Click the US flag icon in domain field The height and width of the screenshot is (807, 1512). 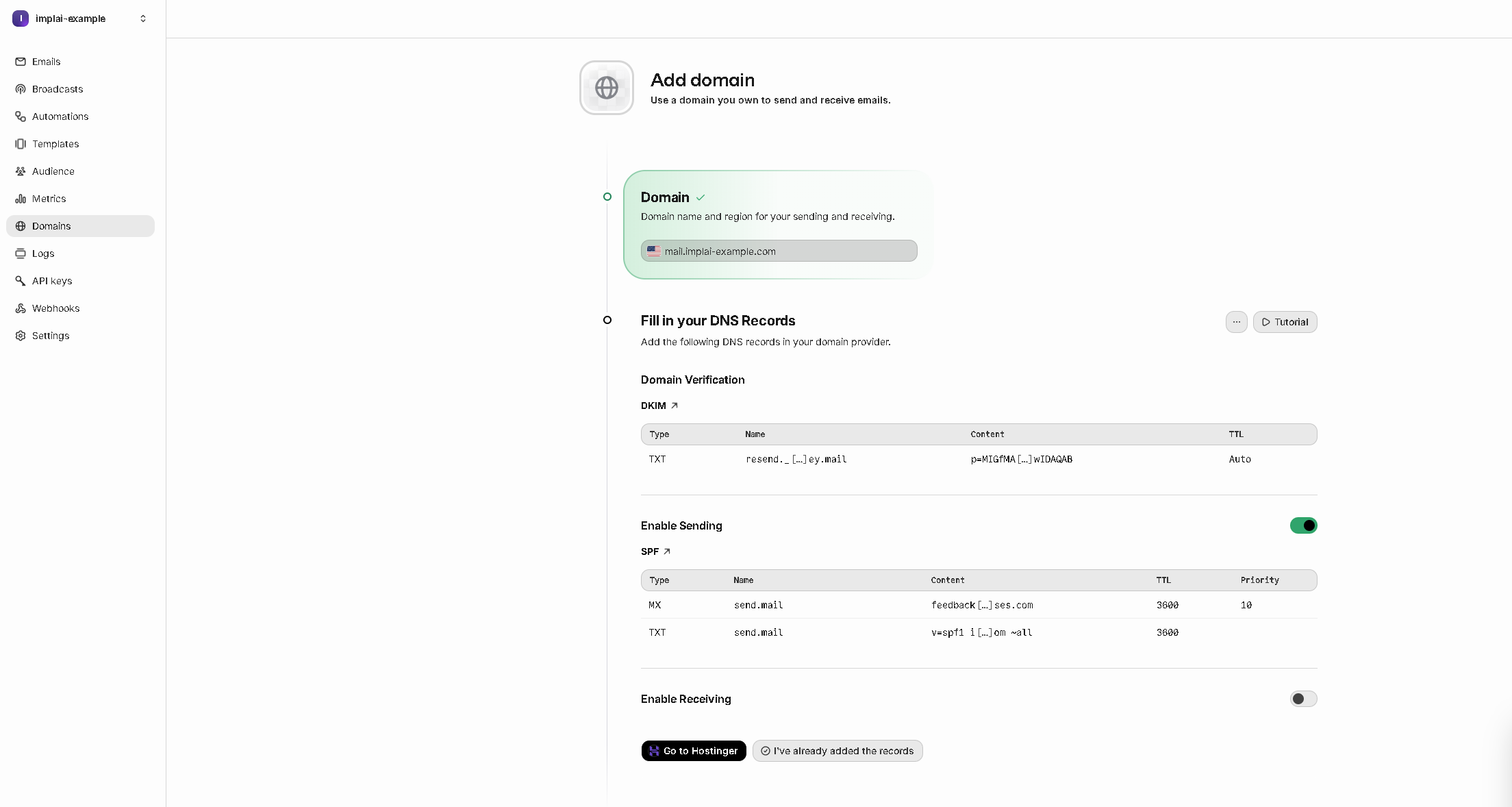click(x=654, y=251)
